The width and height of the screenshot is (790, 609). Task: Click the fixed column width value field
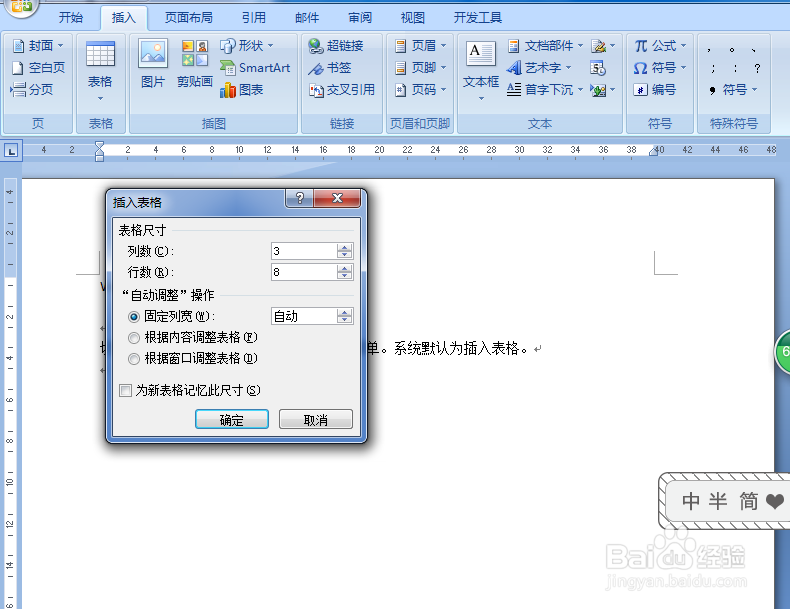pyautogui.click(x=304, y=316)
